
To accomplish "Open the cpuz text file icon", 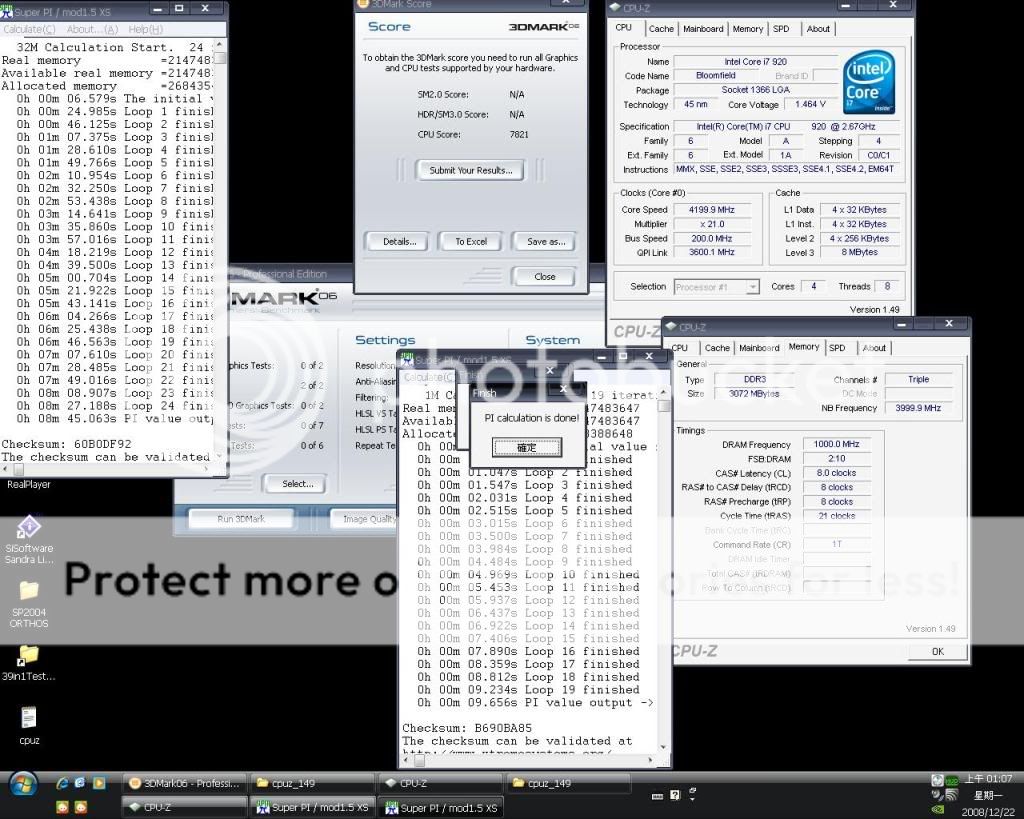I will 28,718.
